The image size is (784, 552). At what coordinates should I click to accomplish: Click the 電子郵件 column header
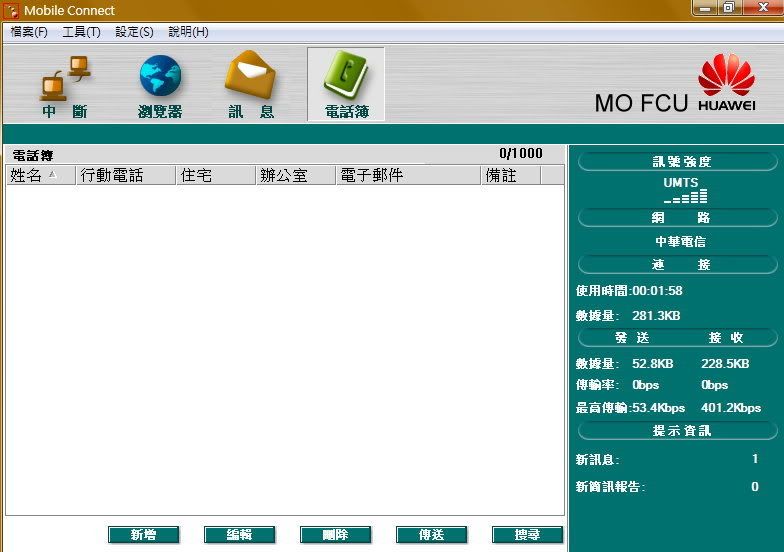(407, 175)
